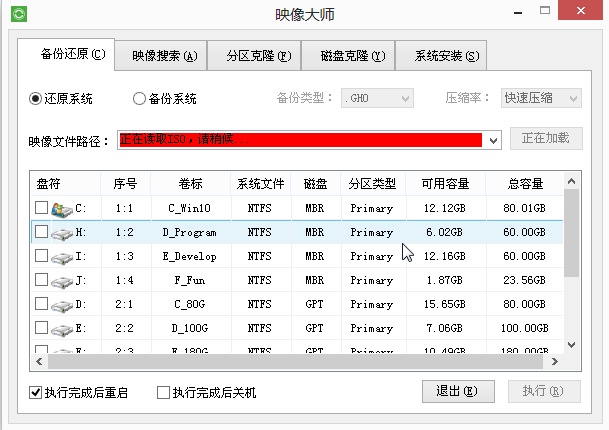Screen dimensions: 609x430
Task: Click the vertical scrollbar down arrow
Action: pos(571,345)
